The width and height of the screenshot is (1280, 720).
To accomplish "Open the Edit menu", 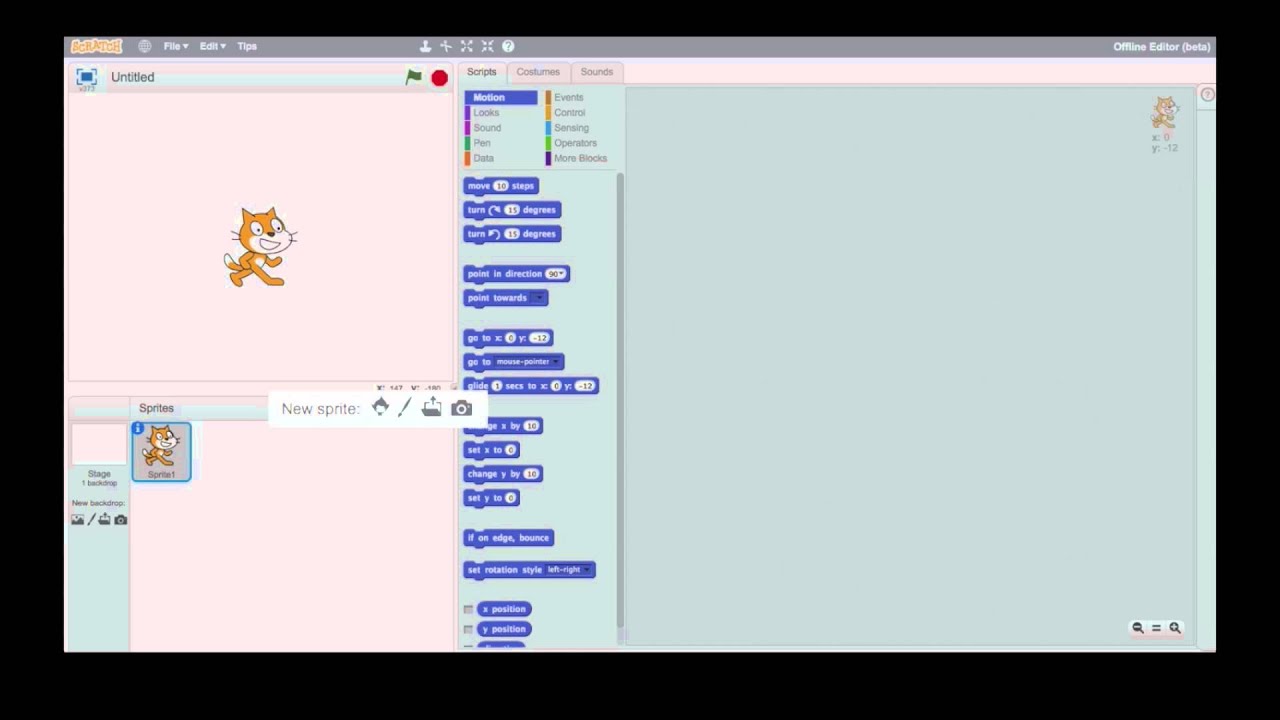I will [212, 46].
